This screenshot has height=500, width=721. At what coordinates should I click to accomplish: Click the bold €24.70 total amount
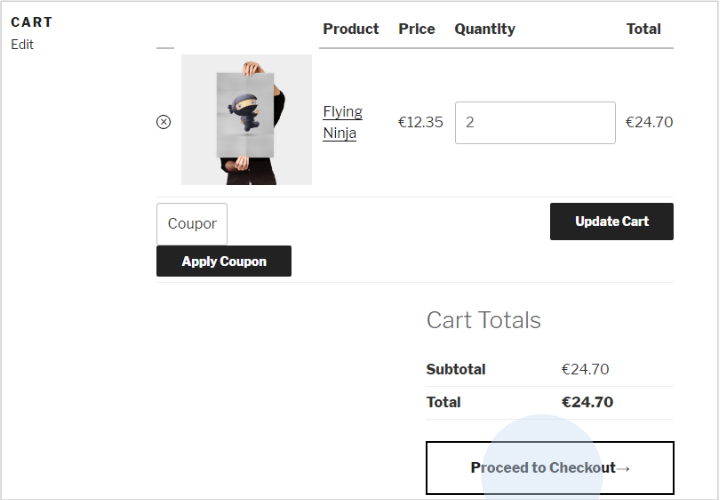coord(587,402)
